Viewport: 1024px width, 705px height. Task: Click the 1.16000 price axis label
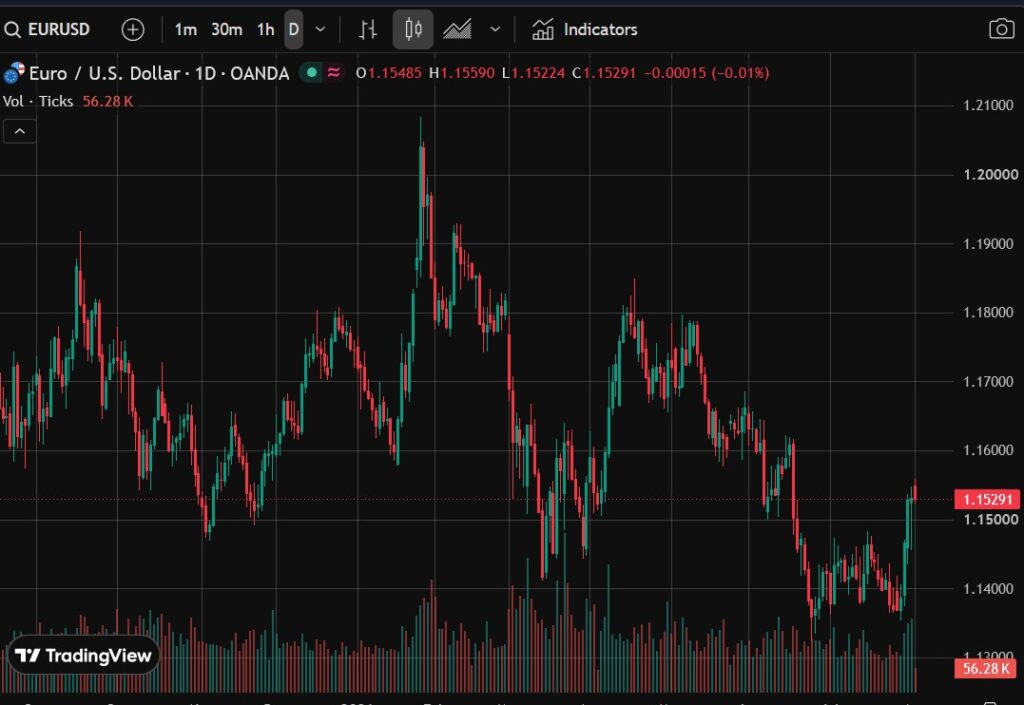(x=988, y=450)
